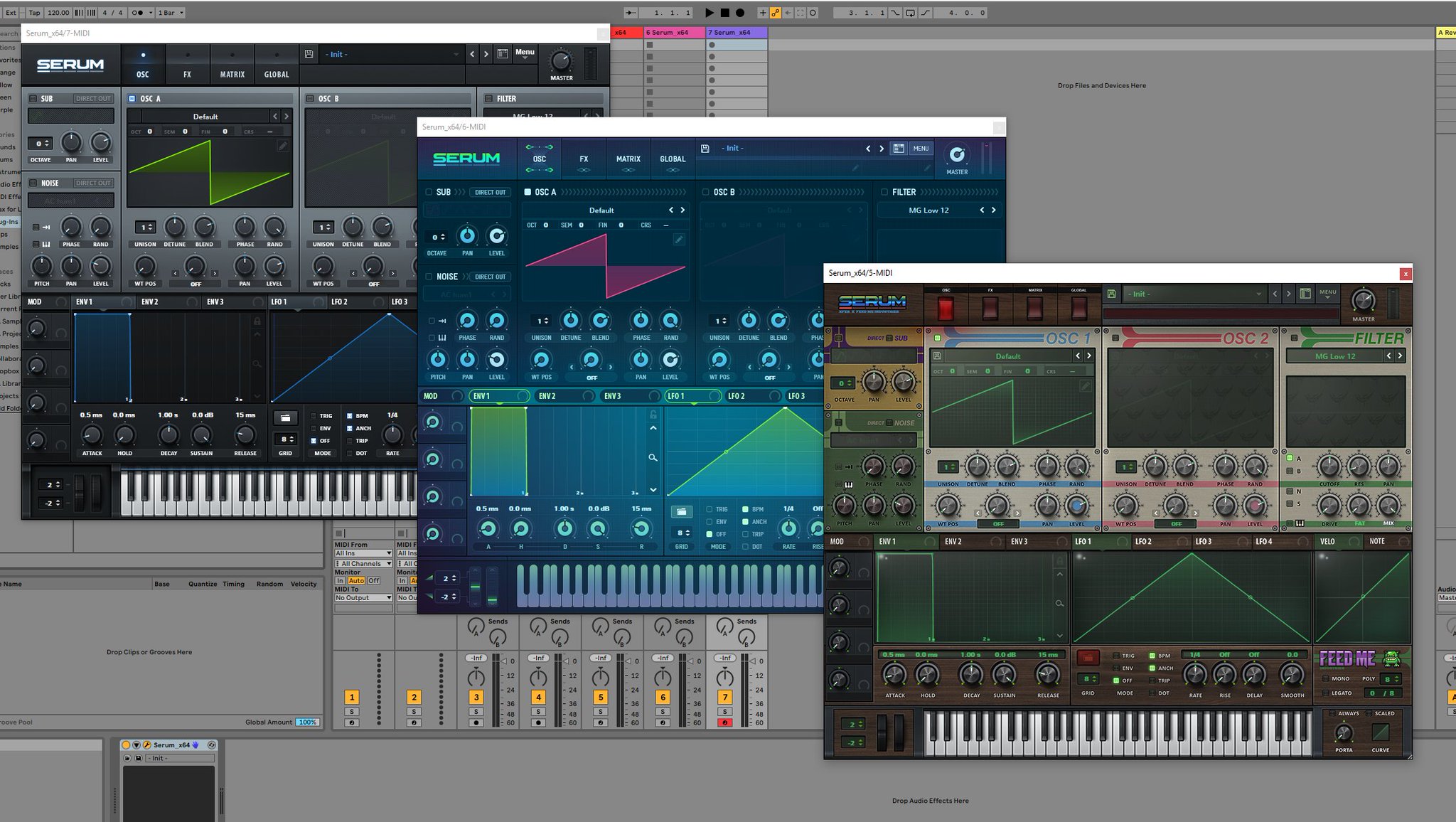1456x822 pixels.
Task: Click Ableton's Stop transport button
Action: click(724, 12)
